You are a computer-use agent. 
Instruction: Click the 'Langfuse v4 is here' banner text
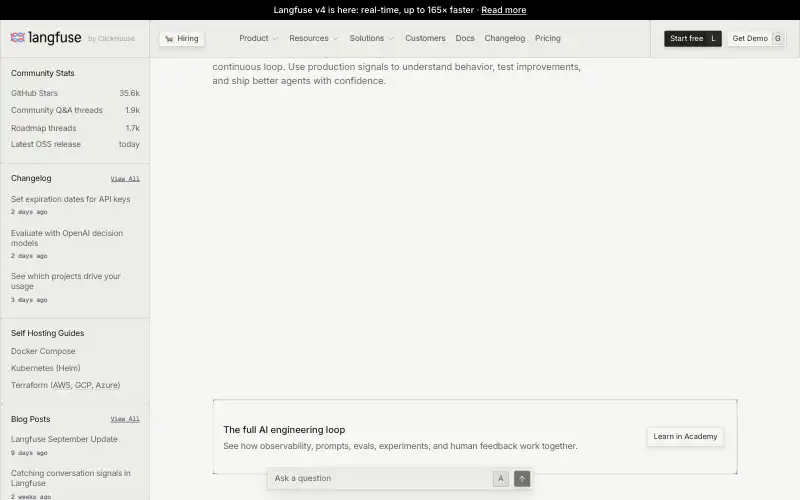point(373,10)
